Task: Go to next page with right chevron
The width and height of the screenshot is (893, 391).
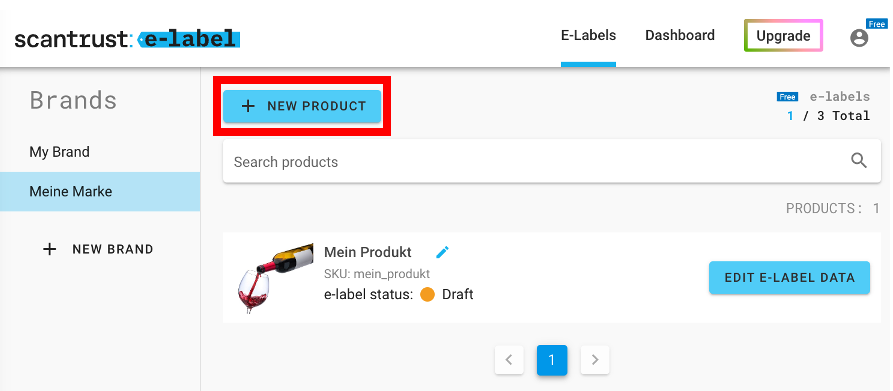Action: coord(595,360)
